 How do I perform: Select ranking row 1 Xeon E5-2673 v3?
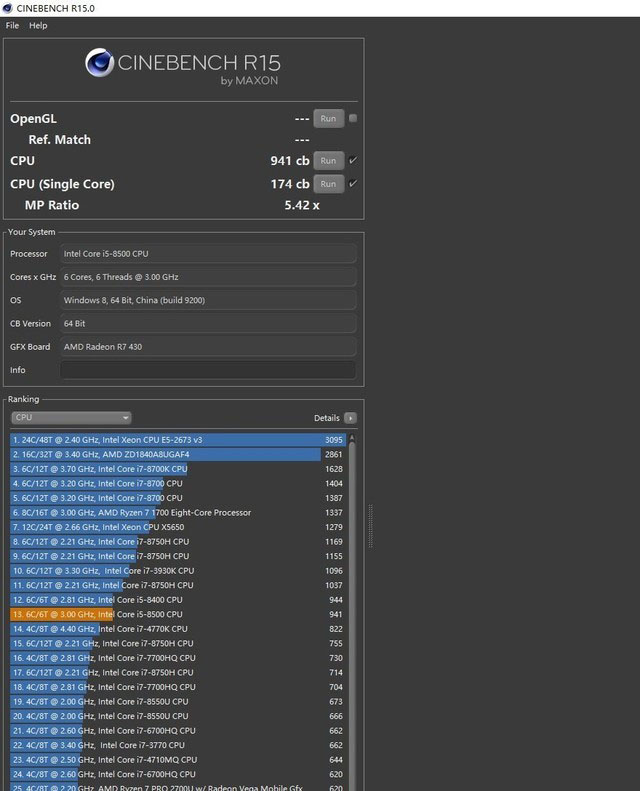[x=178, y=440]
